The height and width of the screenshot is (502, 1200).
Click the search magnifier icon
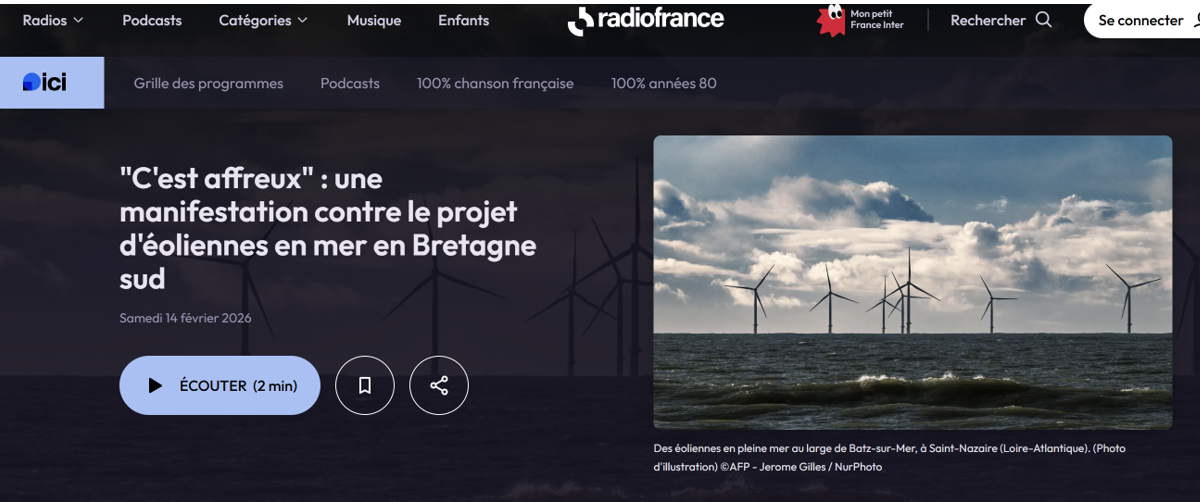coord(1044,20)
